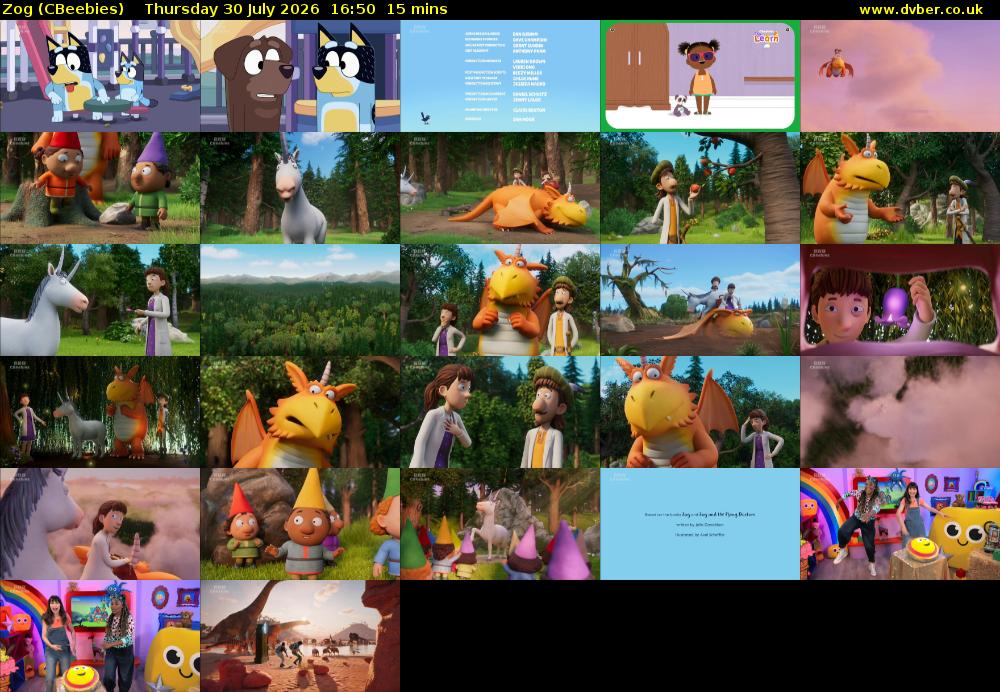The image size is (1000, 692).
Task: Open thumbnail of two presenters dancing in studio
Action: click(900, 524)
